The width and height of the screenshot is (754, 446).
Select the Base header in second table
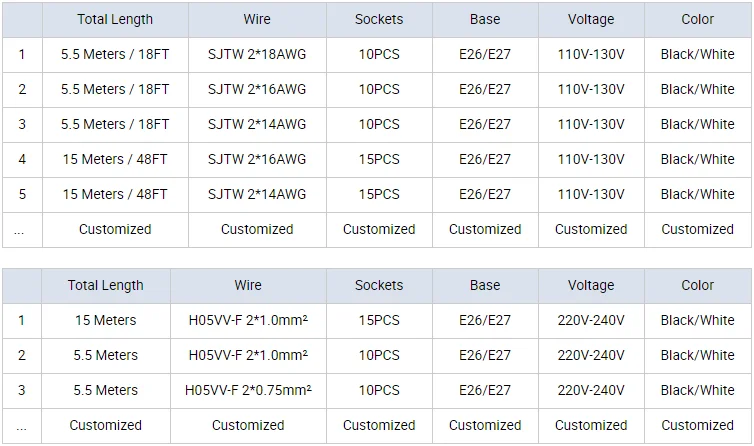(485, 286)
